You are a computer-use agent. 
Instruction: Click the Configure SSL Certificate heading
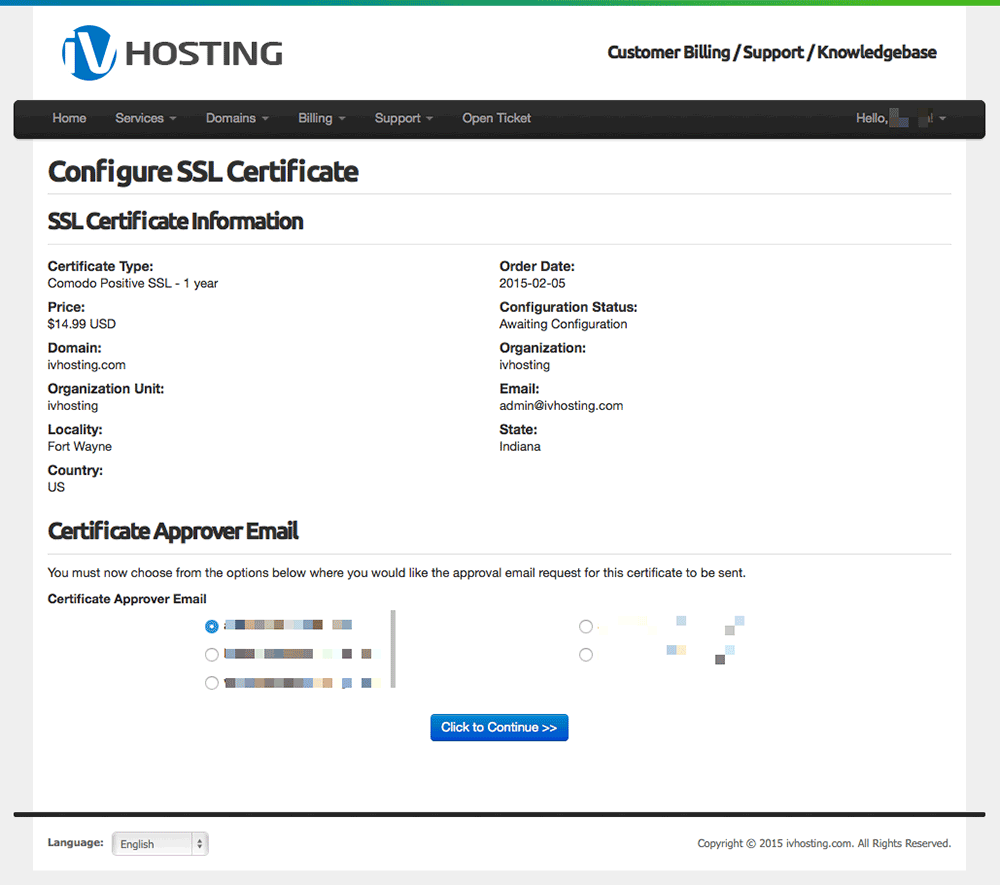click(203, 172)
